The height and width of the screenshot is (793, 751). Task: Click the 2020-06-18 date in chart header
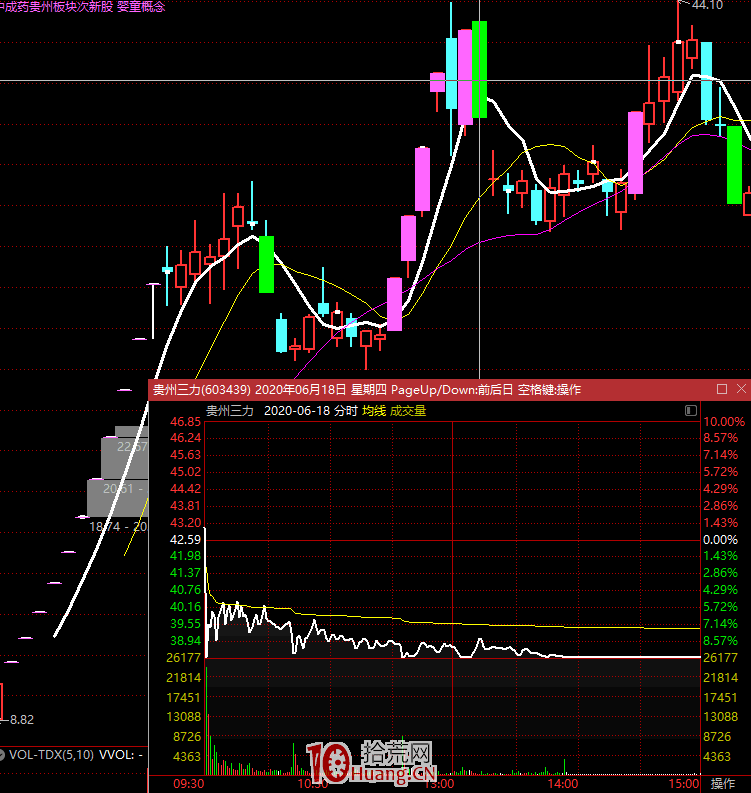(x=297, y=411)
